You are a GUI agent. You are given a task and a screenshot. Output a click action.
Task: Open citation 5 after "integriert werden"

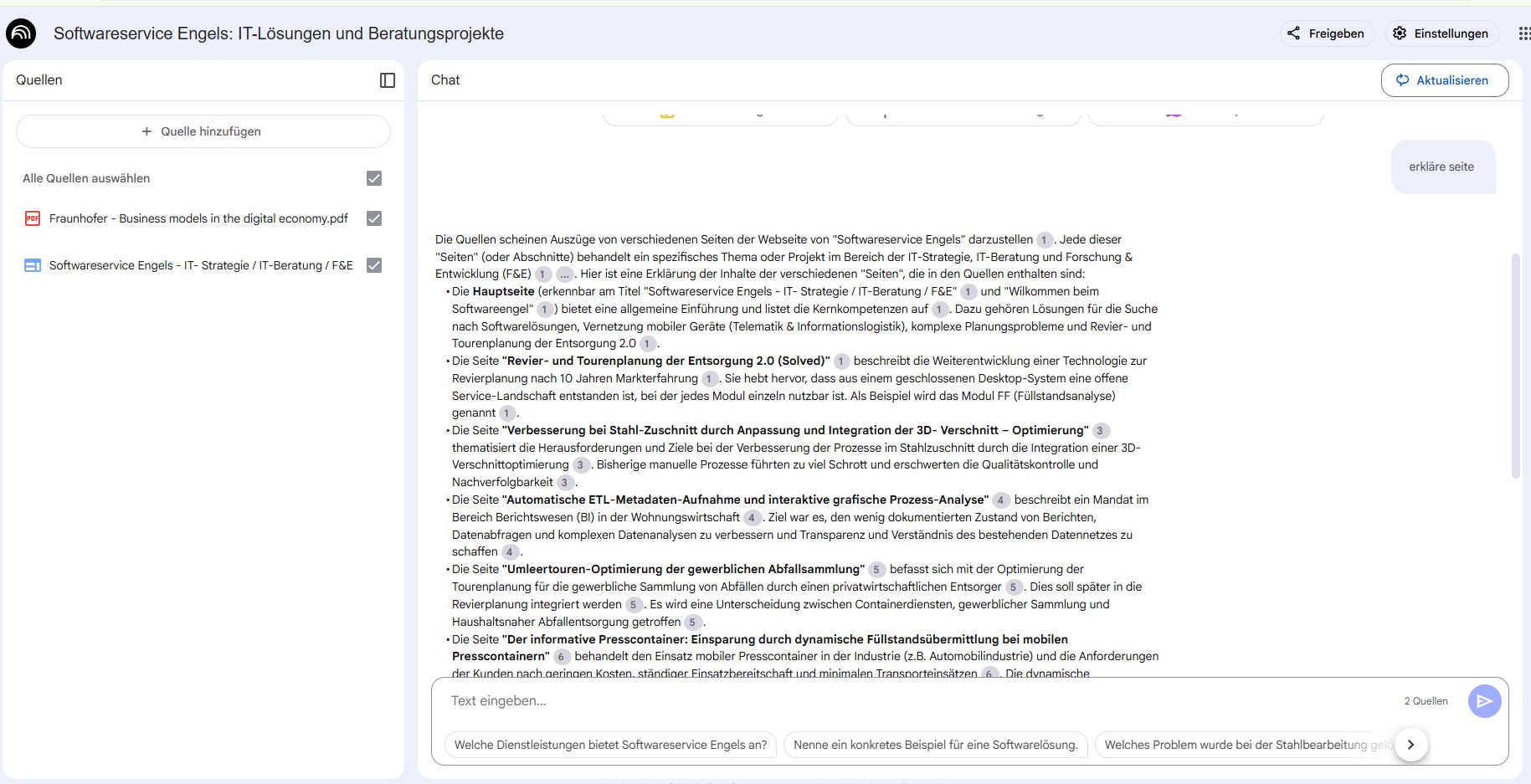coord(633,605)
